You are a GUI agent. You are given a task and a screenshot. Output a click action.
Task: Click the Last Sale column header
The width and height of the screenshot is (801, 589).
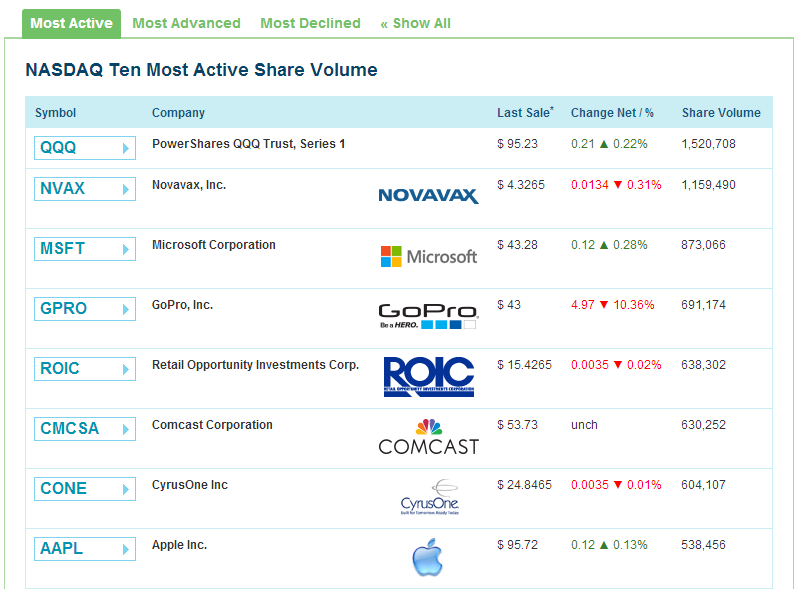(524, 113)
